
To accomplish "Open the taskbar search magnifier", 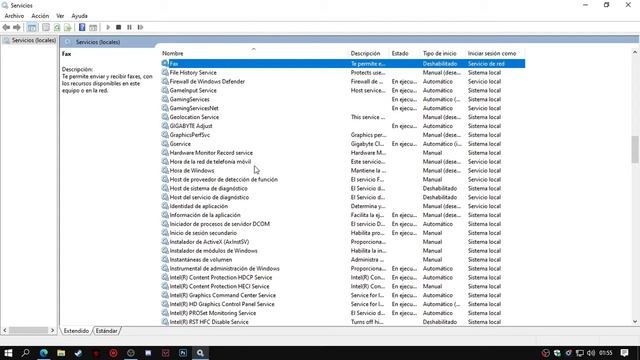I will click(26, 353).
